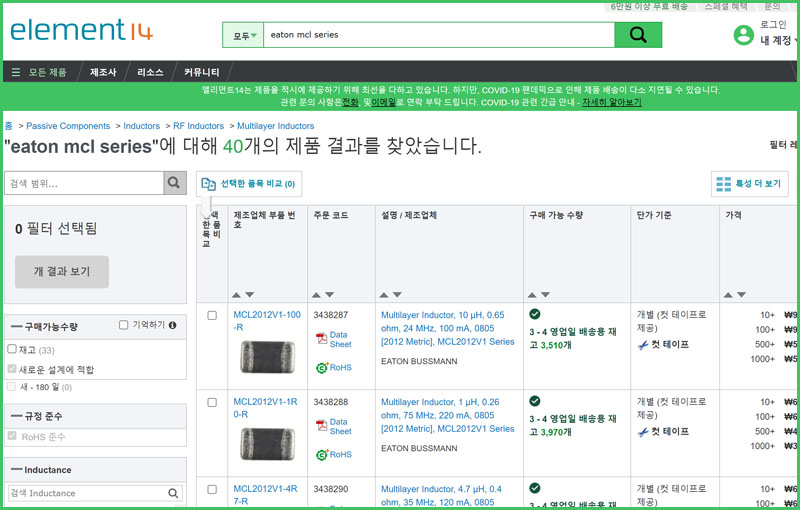This screenshot has height=510, width=800.
Task: Sort description column descending arrow
Action: click(397, 295)
